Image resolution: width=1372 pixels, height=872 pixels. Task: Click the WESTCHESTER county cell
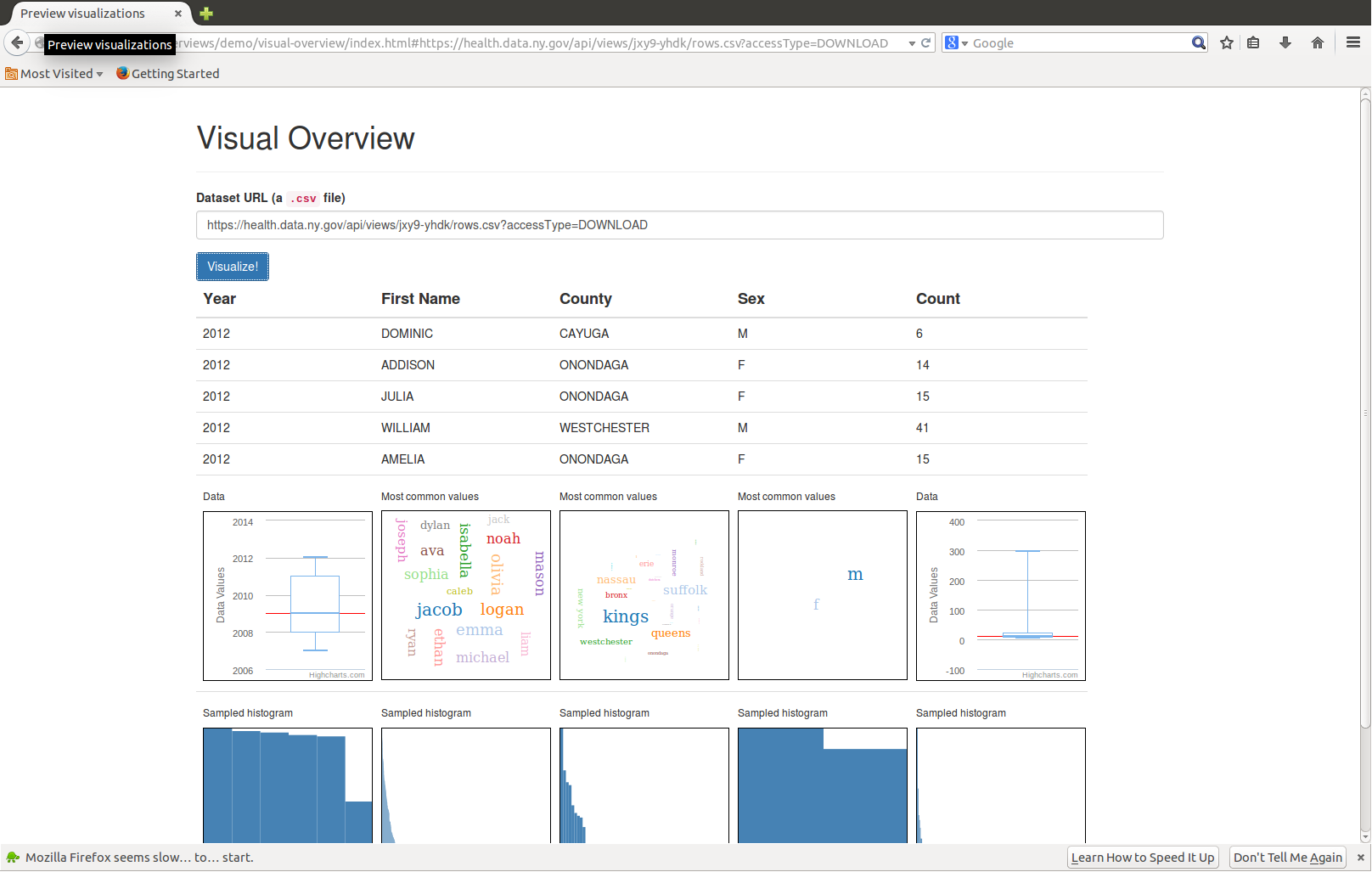[x=604, y=428]
